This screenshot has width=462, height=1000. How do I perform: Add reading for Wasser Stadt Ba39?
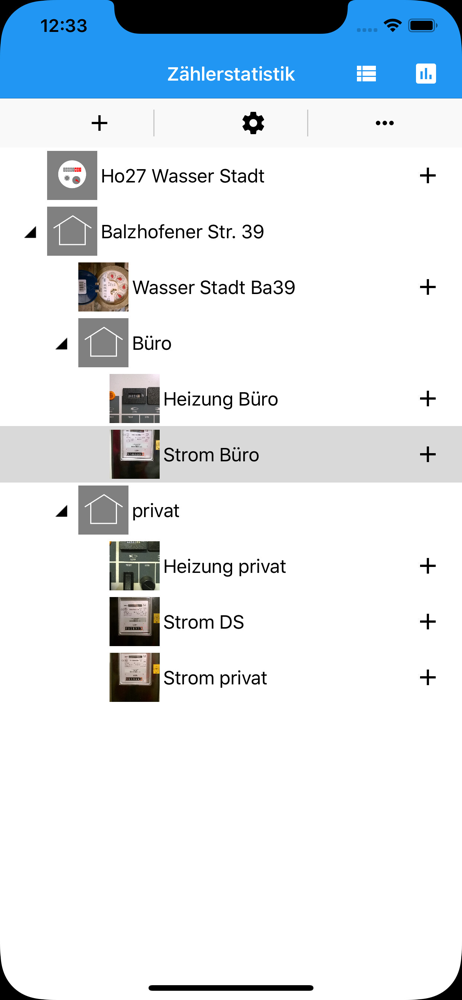click(428, 287)
